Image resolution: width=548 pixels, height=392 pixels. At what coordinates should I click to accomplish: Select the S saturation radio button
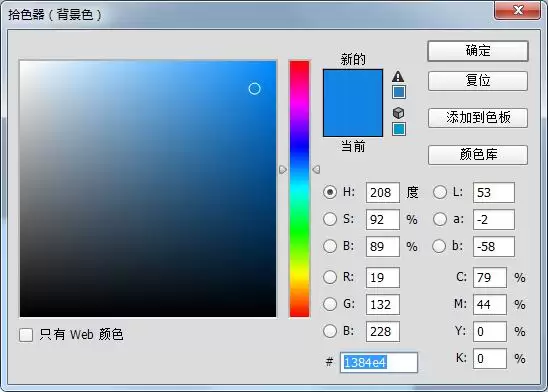[330, 219]
